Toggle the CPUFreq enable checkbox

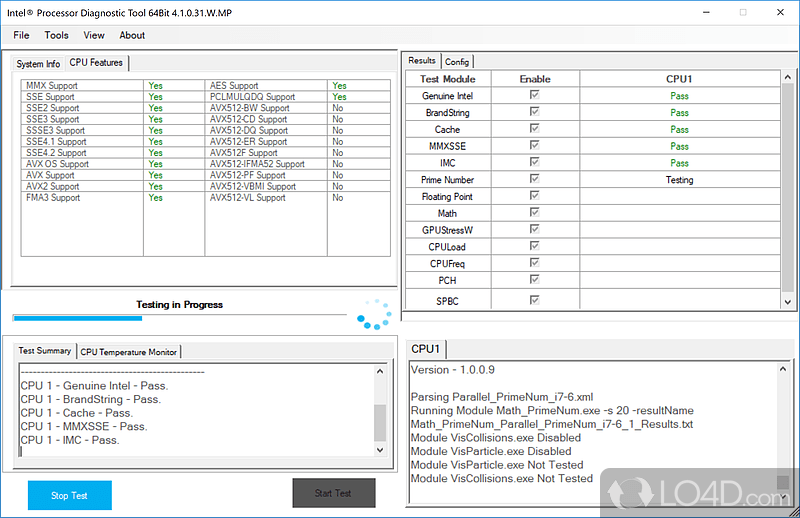pos(535,262)
